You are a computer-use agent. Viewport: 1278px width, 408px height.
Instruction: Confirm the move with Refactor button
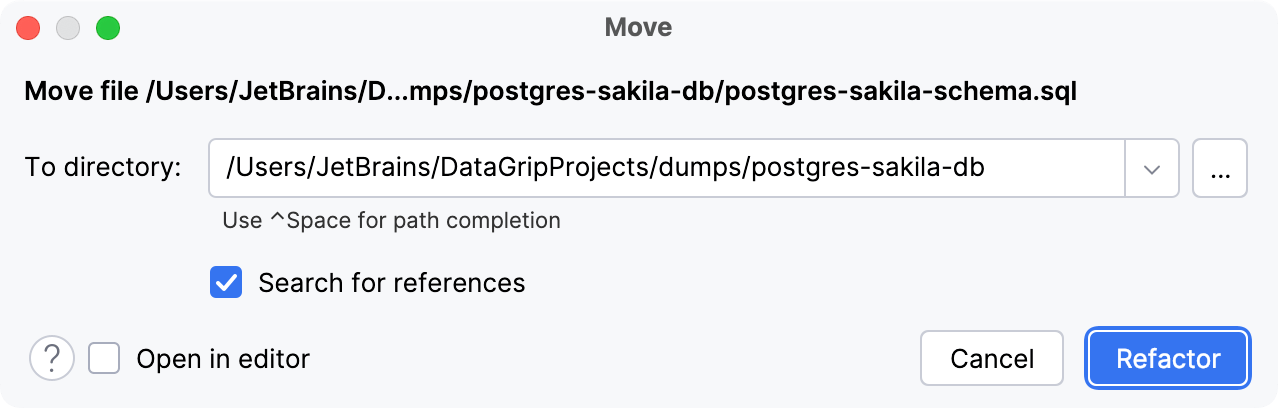1168,358
